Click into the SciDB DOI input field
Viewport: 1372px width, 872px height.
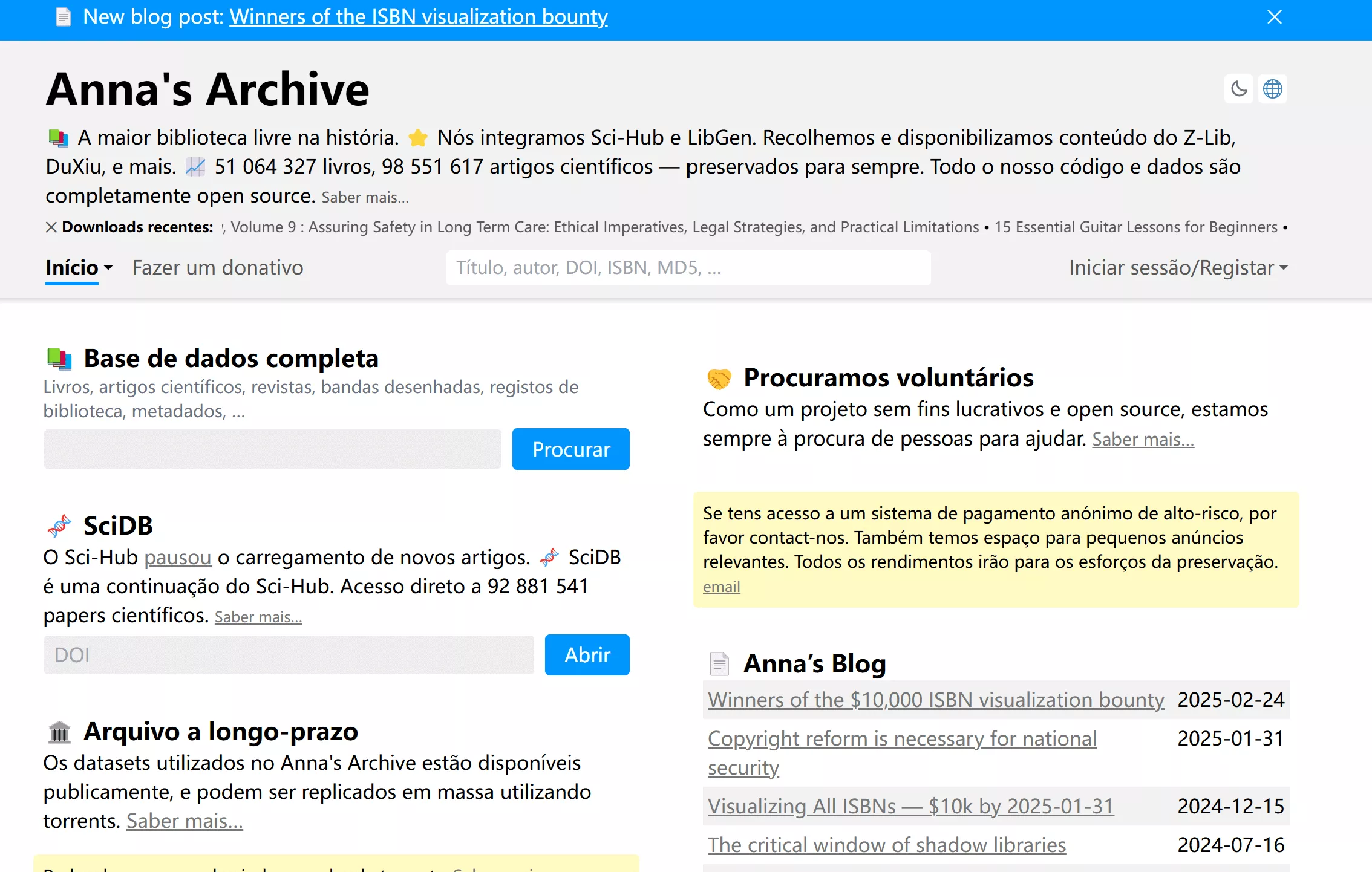coord(289,655)
